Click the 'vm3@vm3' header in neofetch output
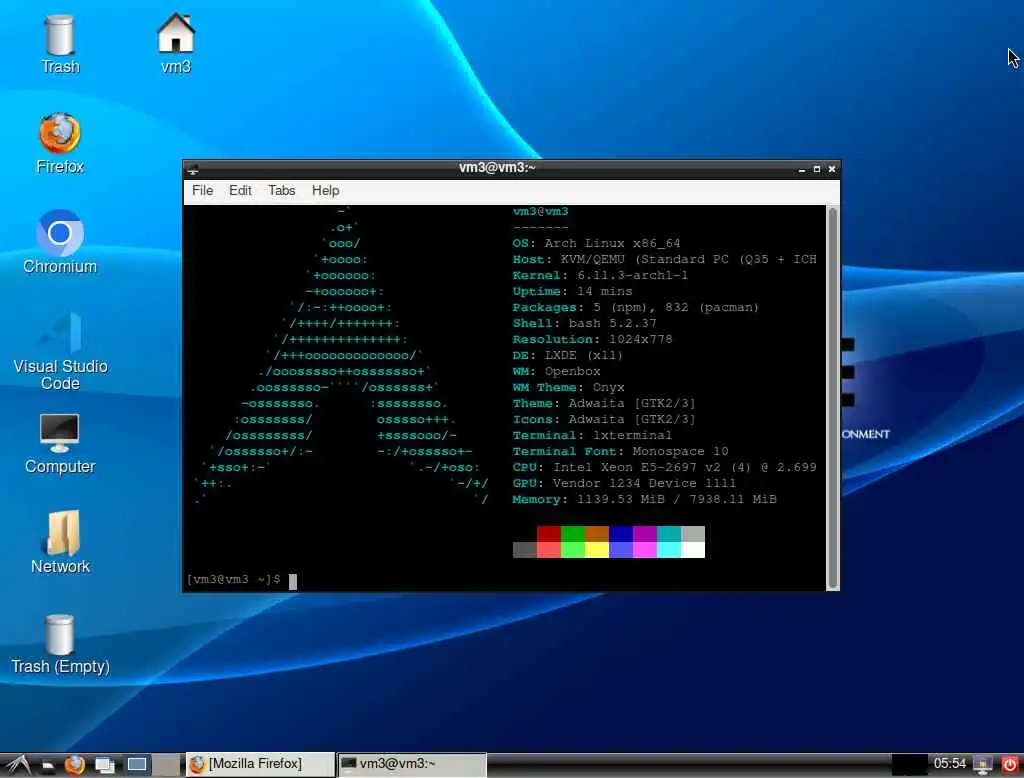 pyautogui.click(x=540, y=211)
